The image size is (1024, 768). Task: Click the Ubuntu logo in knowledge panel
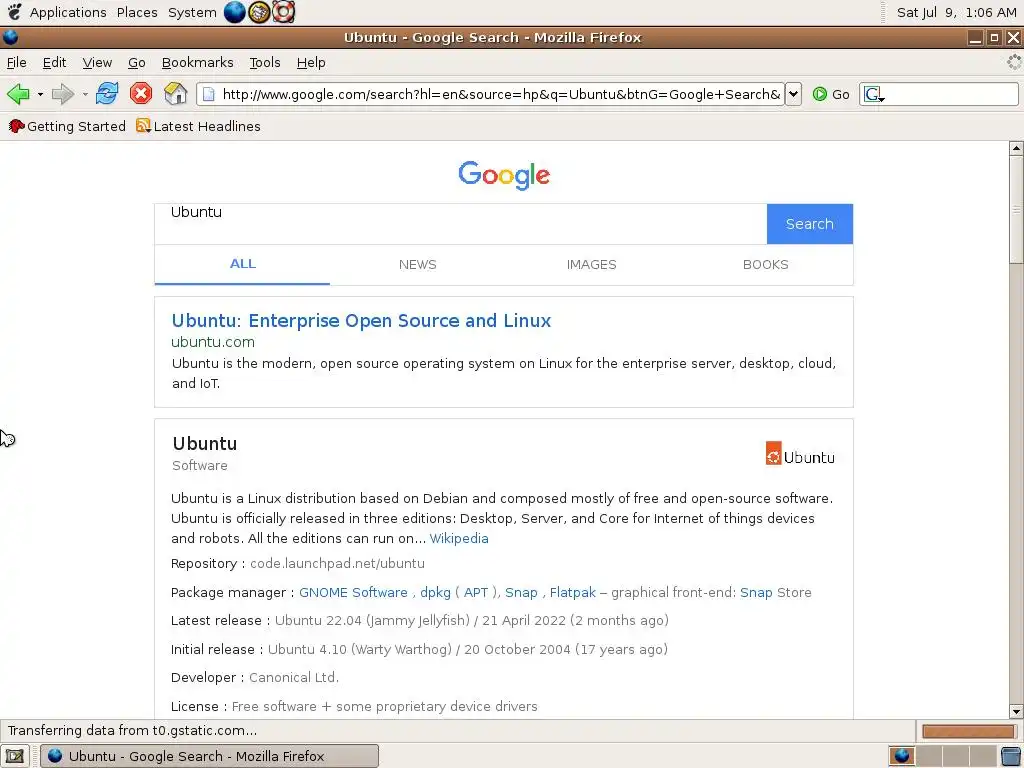[x=800, y=454]
